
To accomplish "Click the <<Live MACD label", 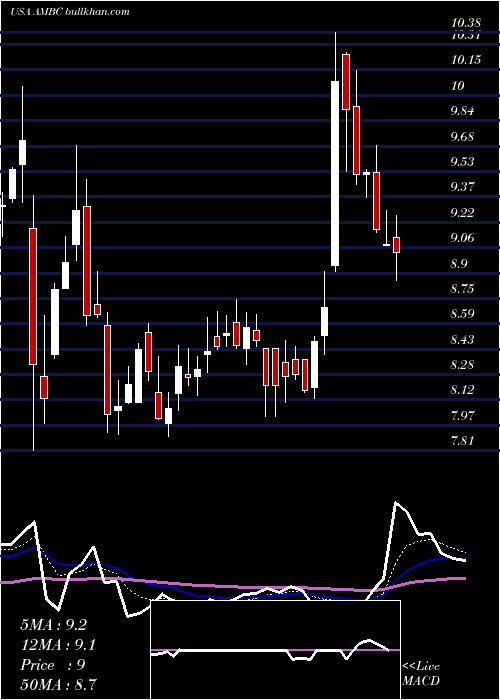I will (421, 674).
